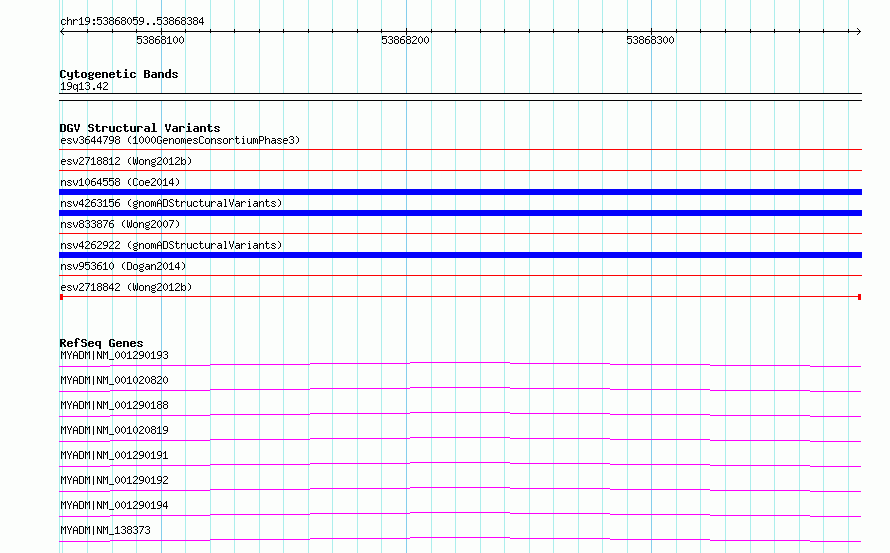Screen dimensions: 890x553
Task: Select transcript MYADM|NM_001290192
Action: pyautogui.click(x=114, y=480)
